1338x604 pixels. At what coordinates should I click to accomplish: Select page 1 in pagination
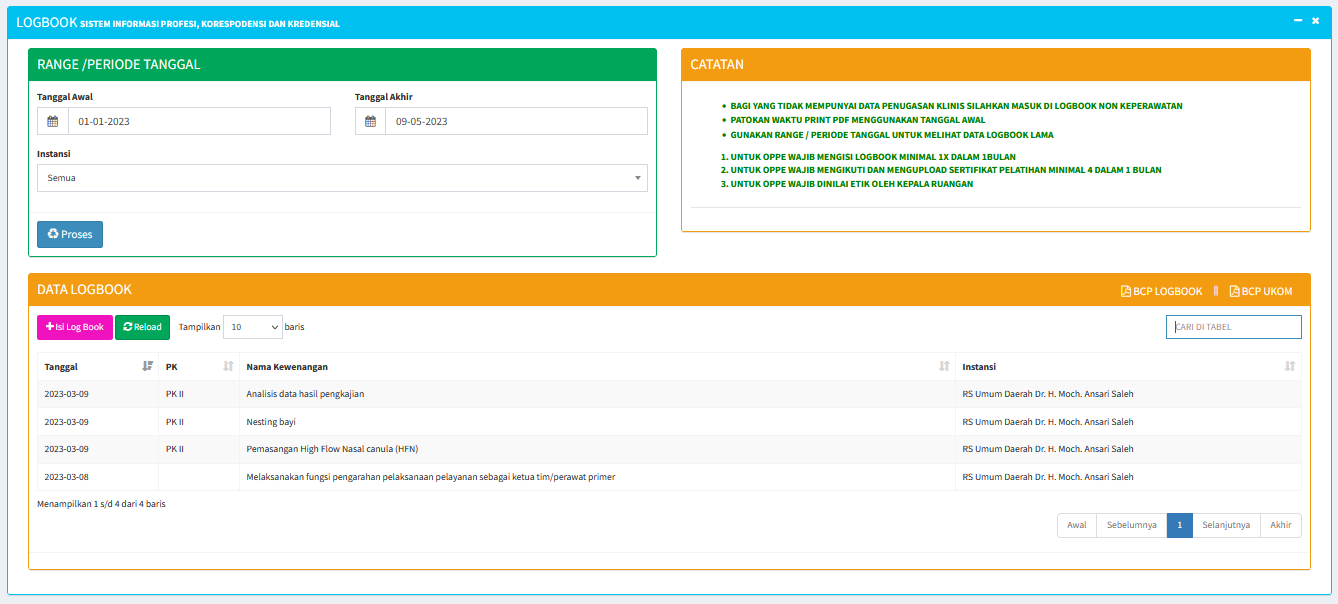[x=1179, y=525]
